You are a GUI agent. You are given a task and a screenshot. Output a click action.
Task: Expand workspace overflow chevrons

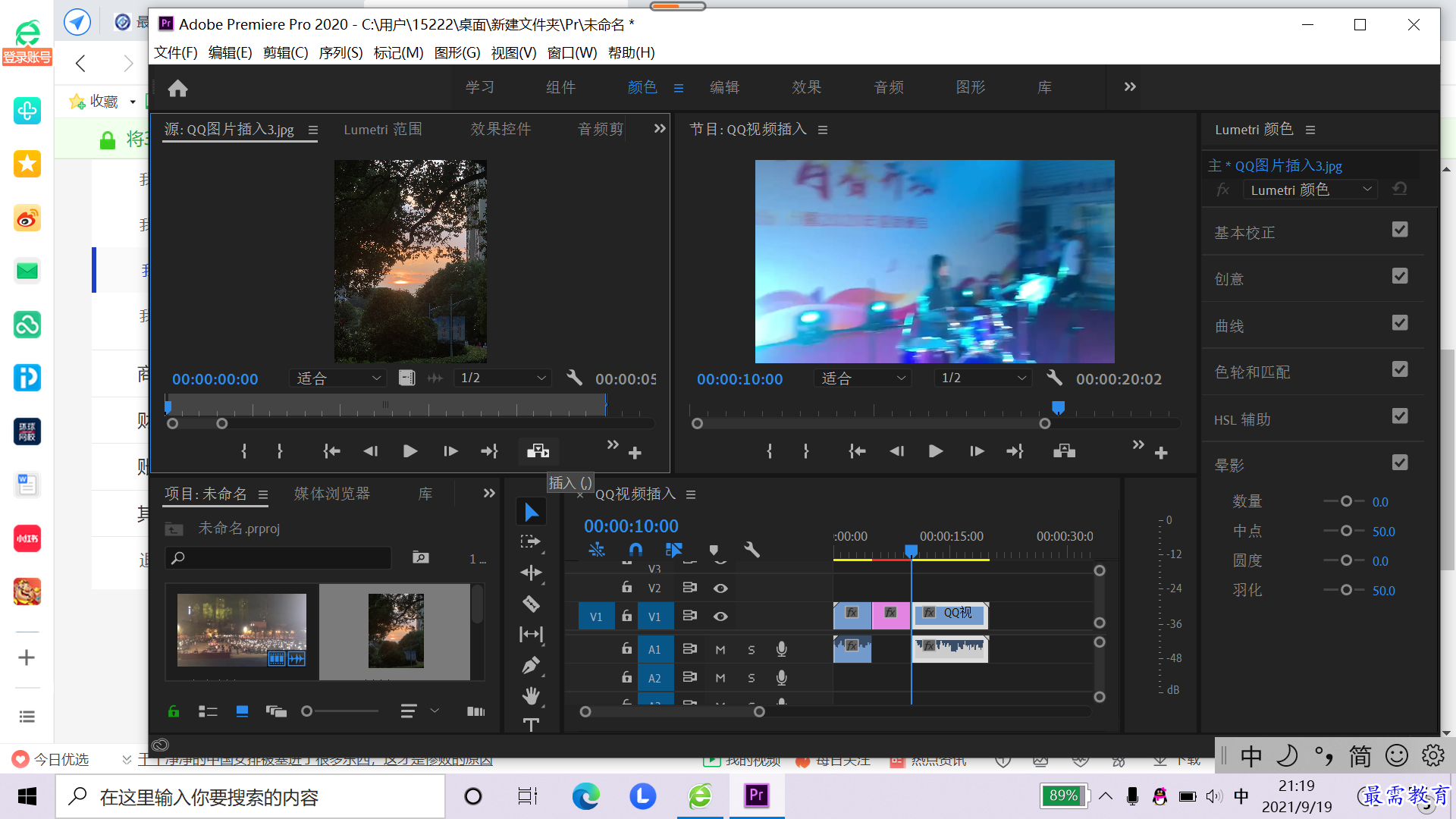pos(1130,86)
